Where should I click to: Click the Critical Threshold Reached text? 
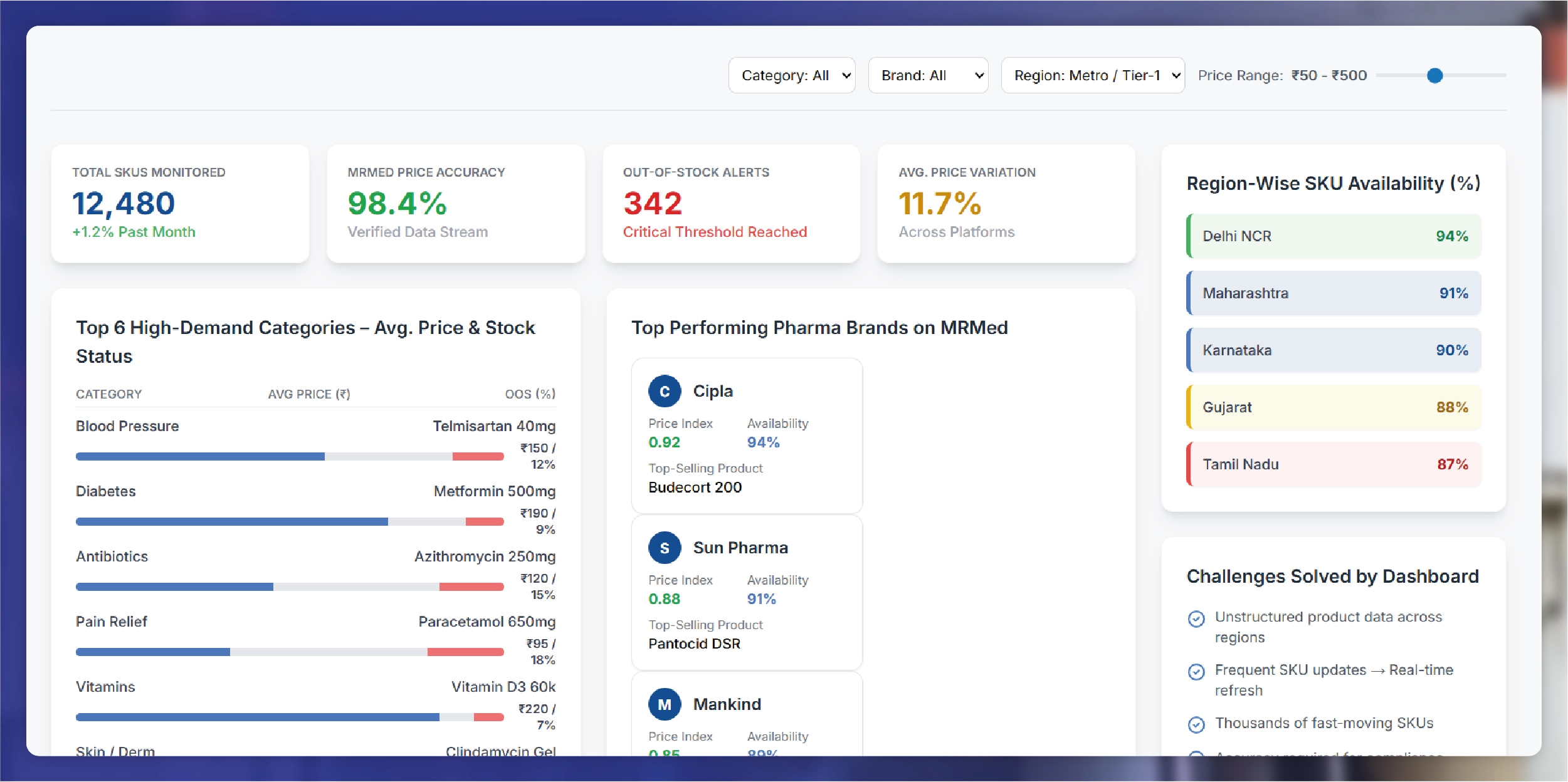pyautogui.click(x=714, y=232)
